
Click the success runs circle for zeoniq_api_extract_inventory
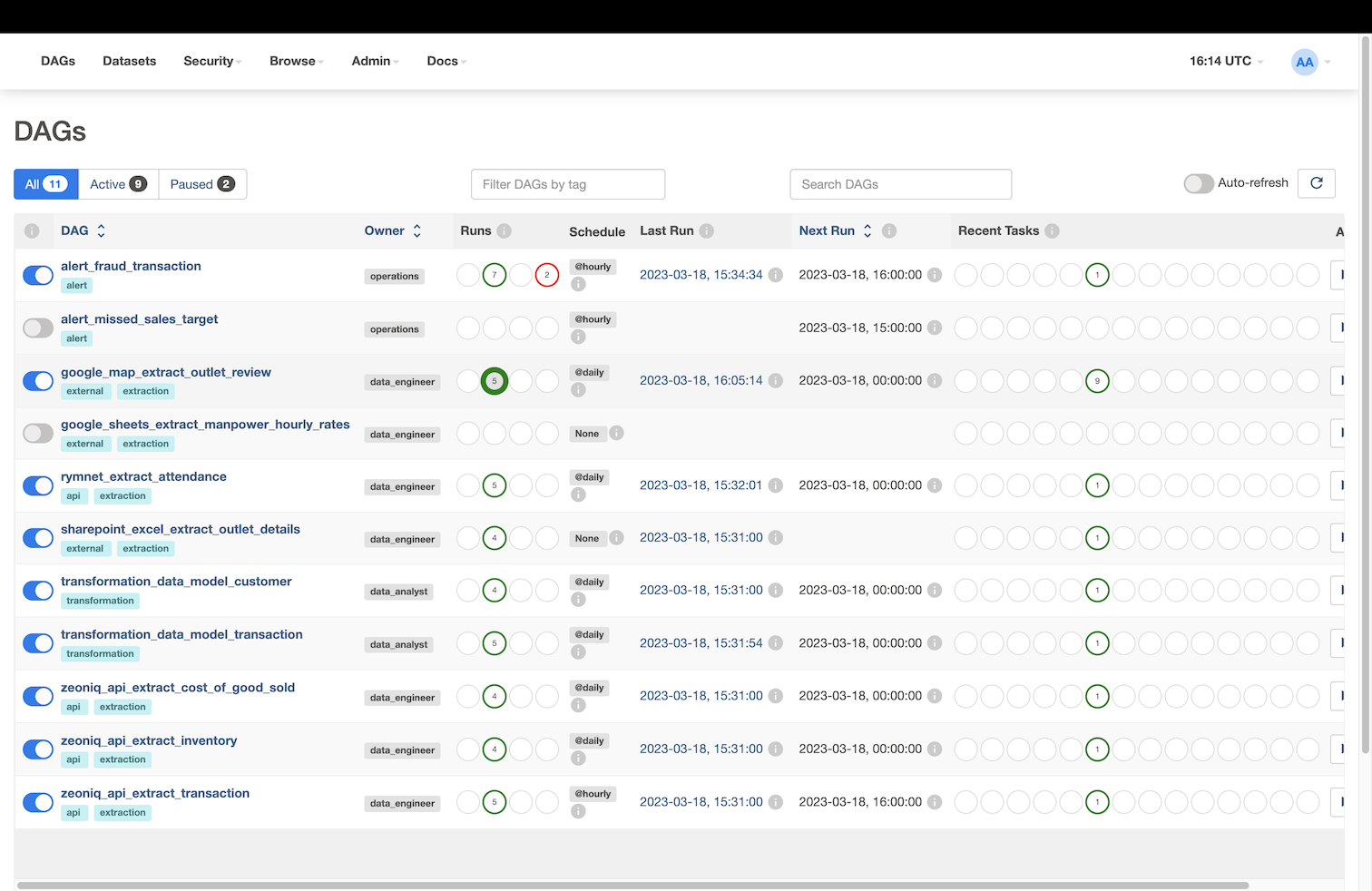(495, 749)
